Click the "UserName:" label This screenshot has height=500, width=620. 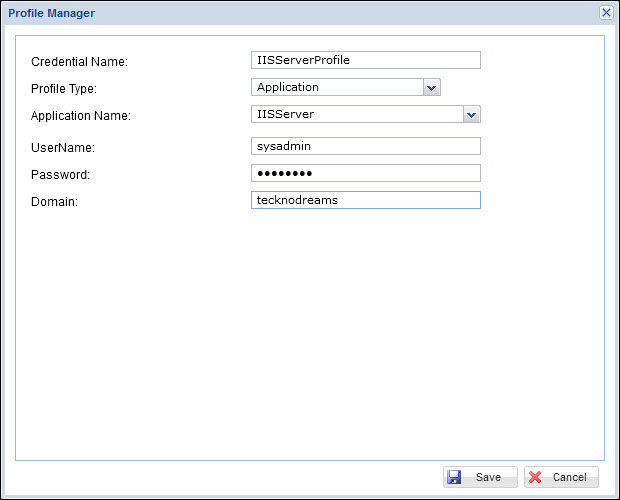pos(62,148)
